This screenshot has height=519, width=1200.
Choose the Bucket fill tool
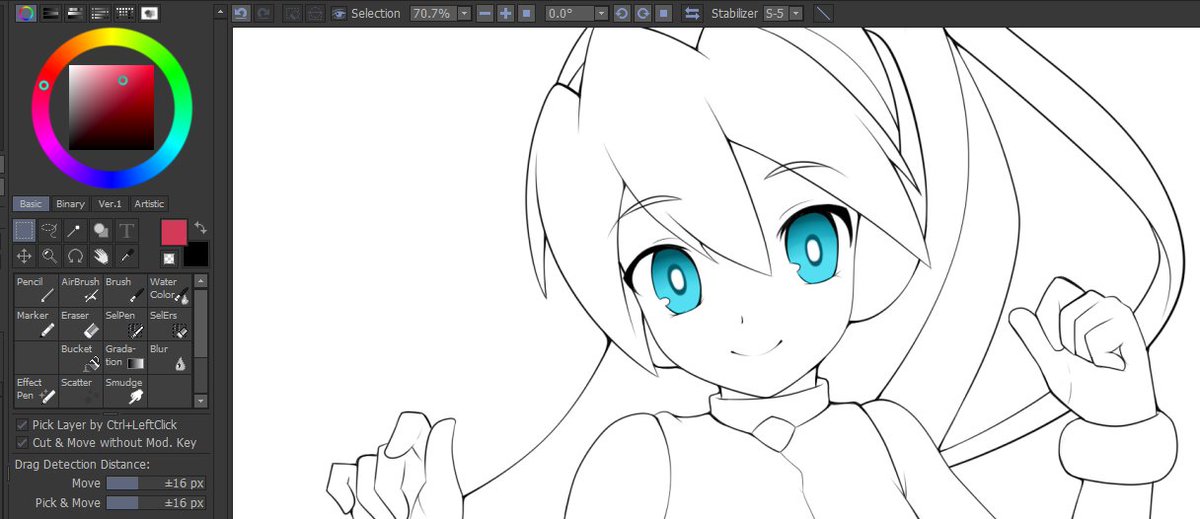click(80, 357)
